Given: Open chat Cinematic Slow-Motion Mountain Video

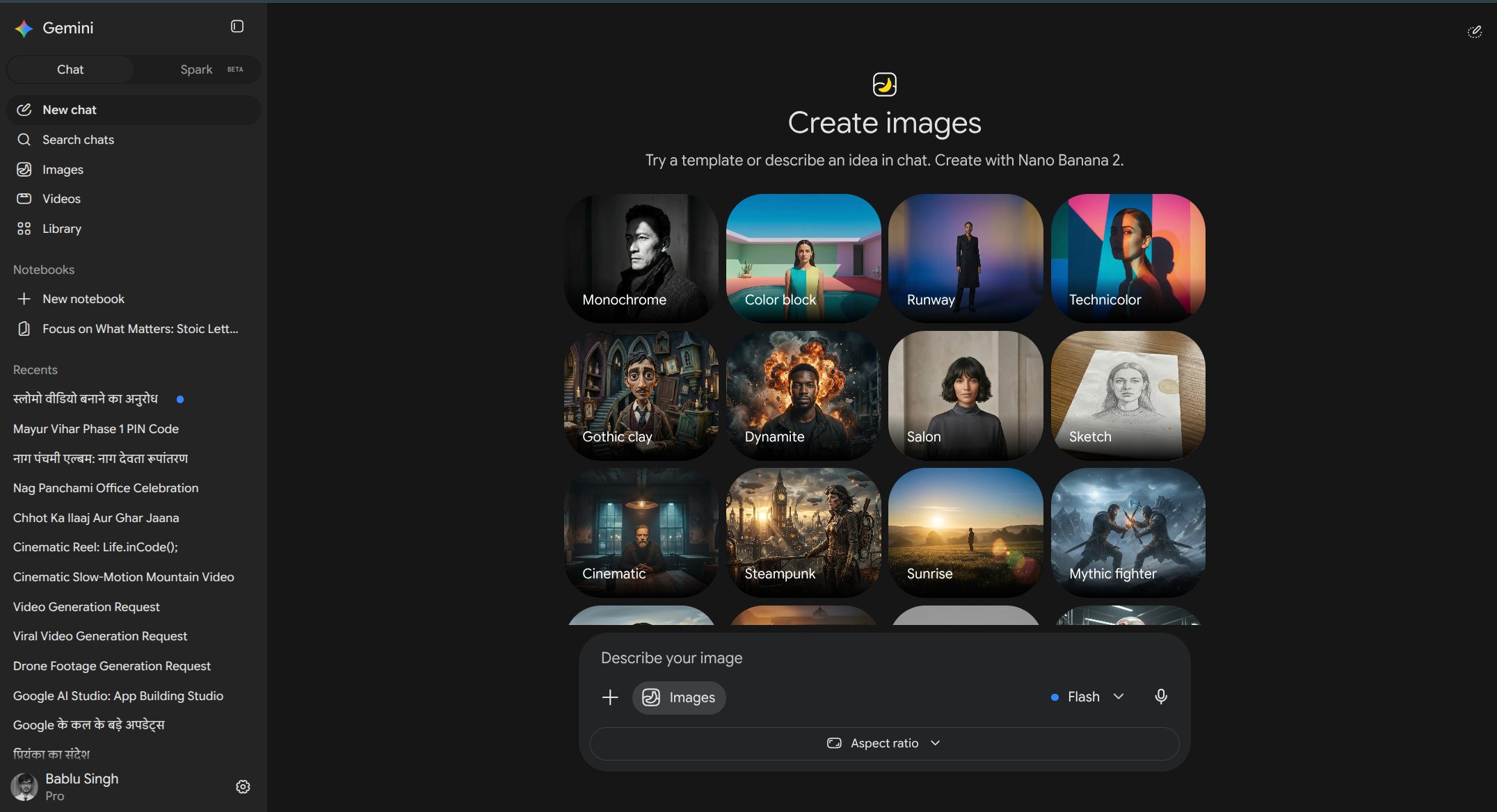Looking at the screenshot, I should coord(134,577).
